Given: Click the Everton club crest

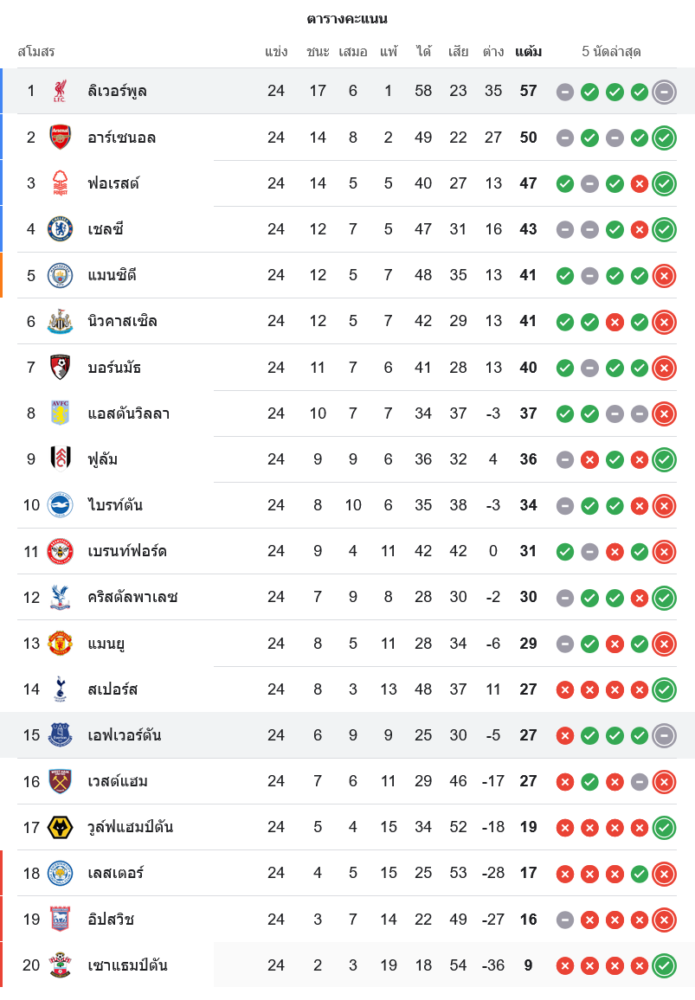Looking at the screenshot, I should pos(61,735).
